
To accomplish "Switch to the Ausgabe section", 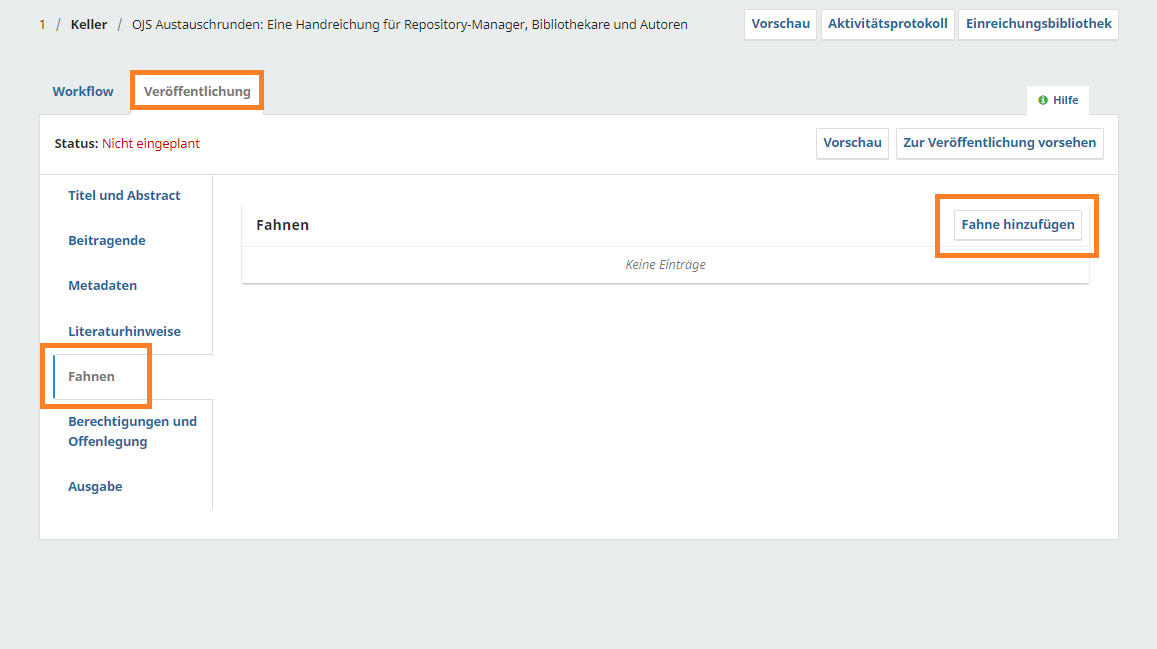I will pyautogui.click(x=95, y=487).
